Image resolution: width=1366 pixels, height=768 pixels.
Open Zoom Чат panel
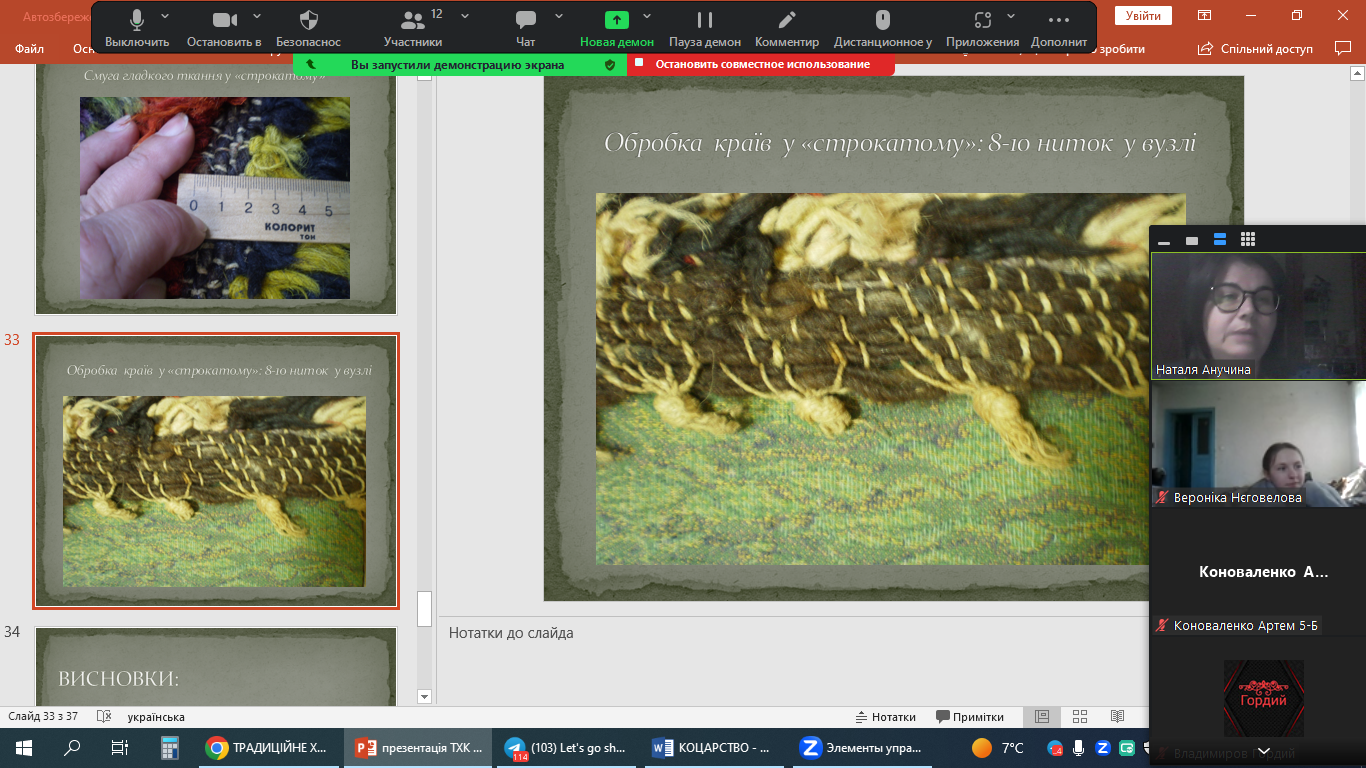coord(526,29)
